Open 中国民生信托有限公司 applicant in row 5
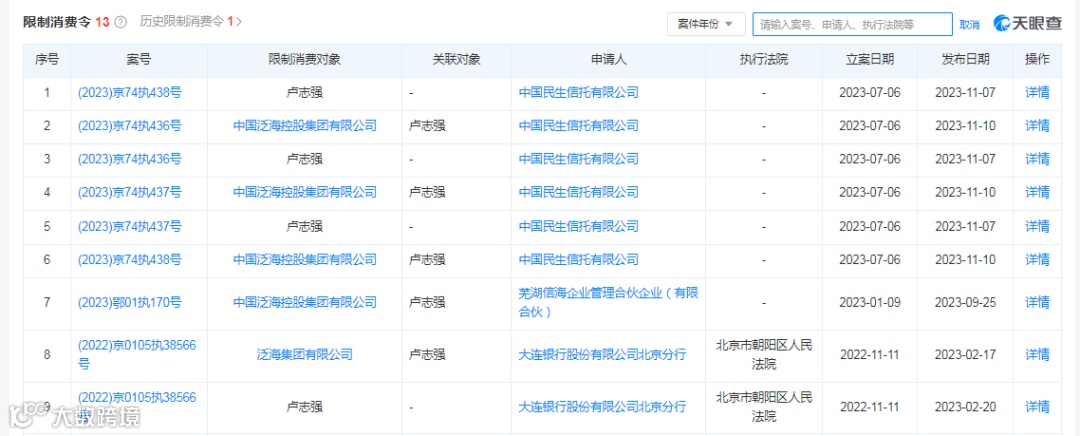The height and width of the screenshot is (436, 1080). click(579, 226)
